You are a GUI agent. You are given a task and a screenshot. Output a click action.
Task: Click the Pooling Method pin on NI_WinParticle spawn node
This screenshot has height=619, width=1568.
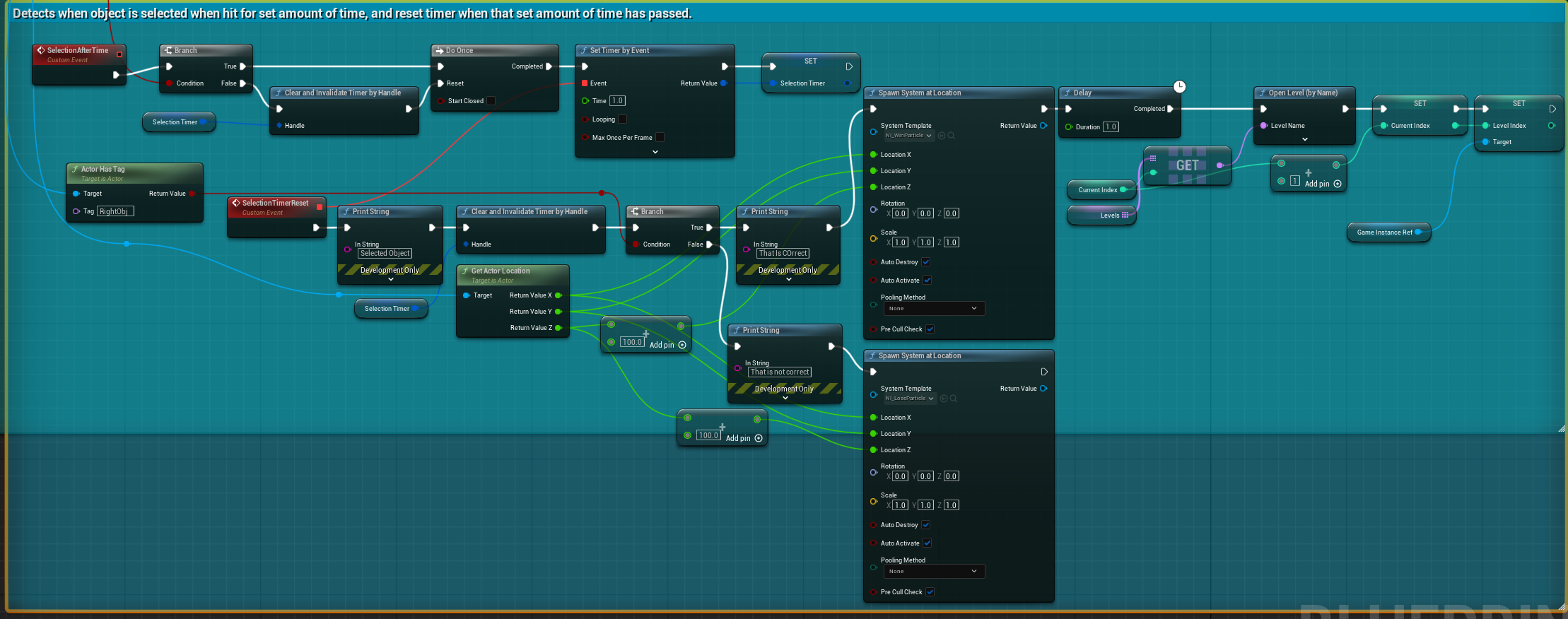coord(874,305)
